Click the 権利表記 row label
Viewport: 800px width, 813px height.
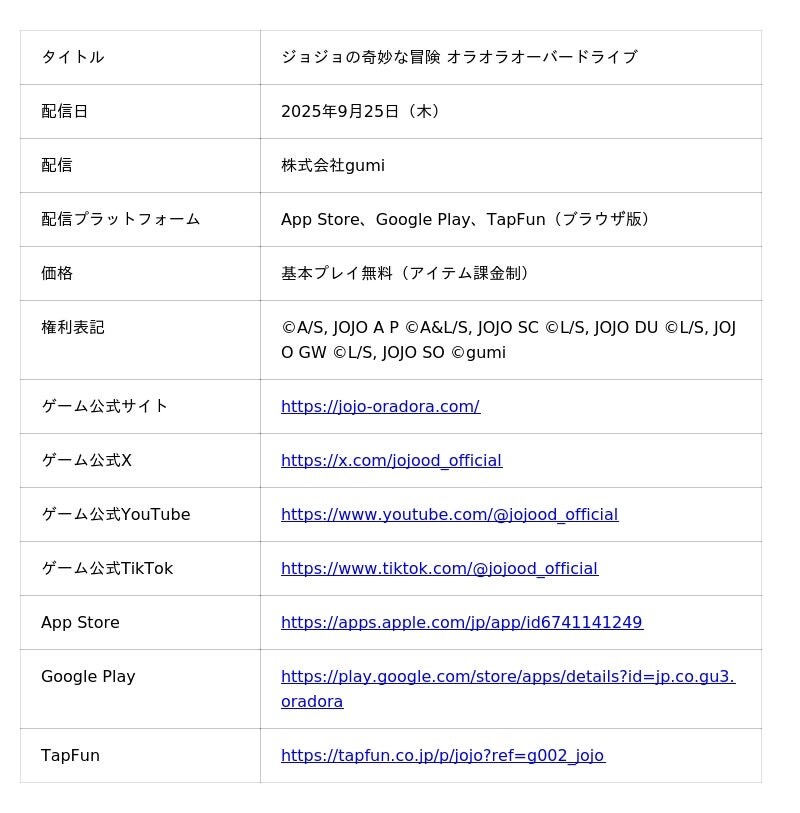72,327
